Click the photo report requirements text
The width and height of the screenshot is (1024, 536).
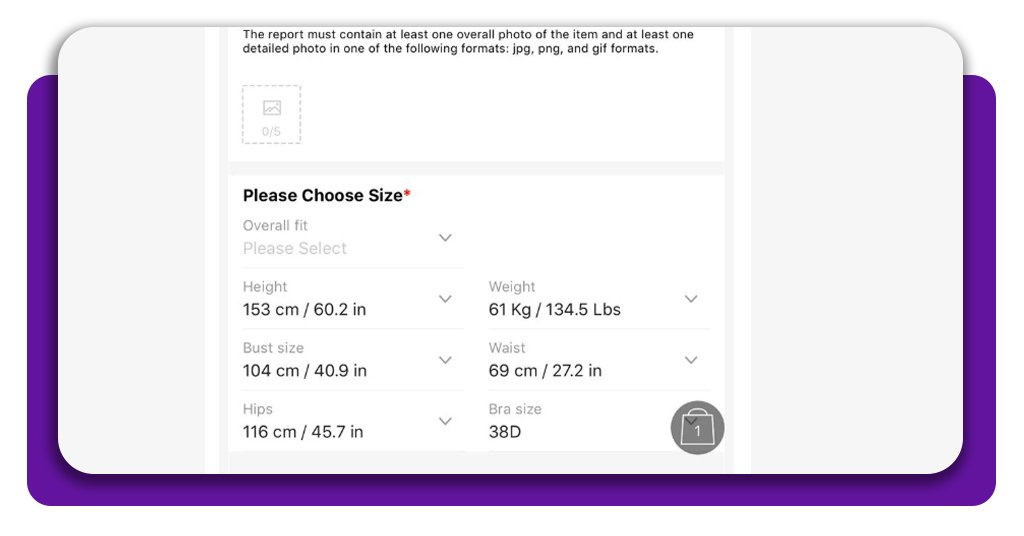pos(468,41)
